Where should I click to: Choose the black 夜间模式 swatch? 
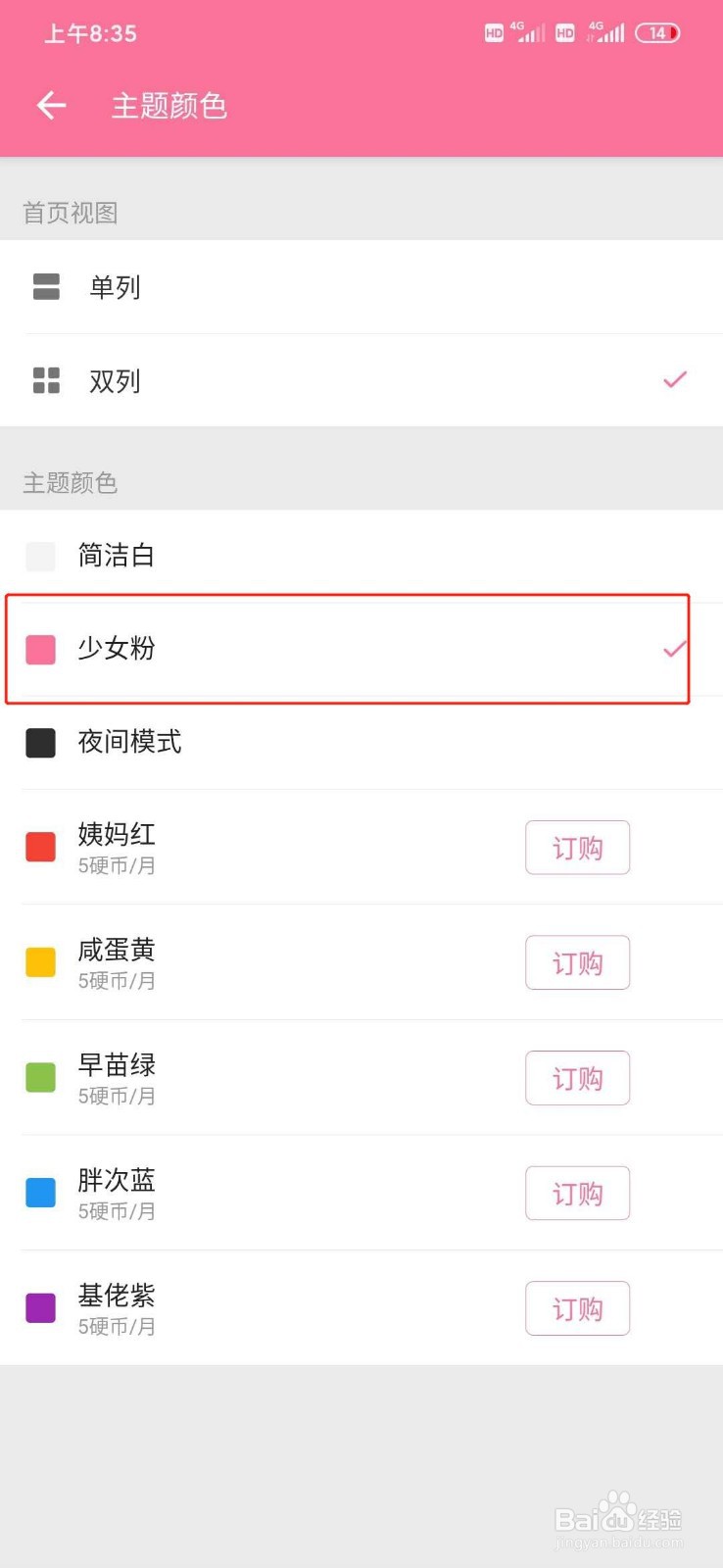coord(40,742)
